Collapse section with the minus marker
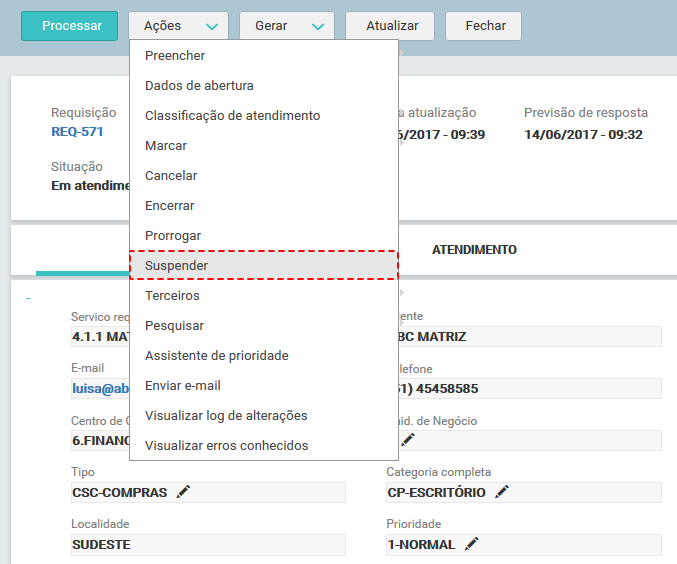Viewport: 677px width, 564px height. pos(28,299)
